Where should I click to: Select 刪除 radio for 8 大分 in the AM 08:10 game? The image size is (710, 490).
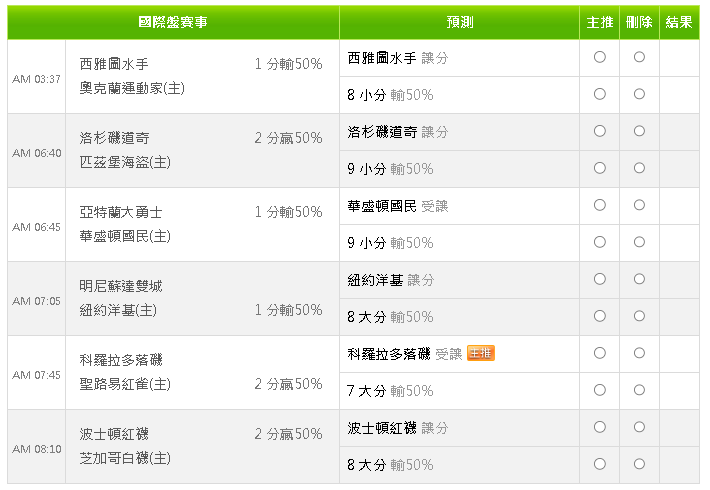pyautogui.click(x=639, y=464)
